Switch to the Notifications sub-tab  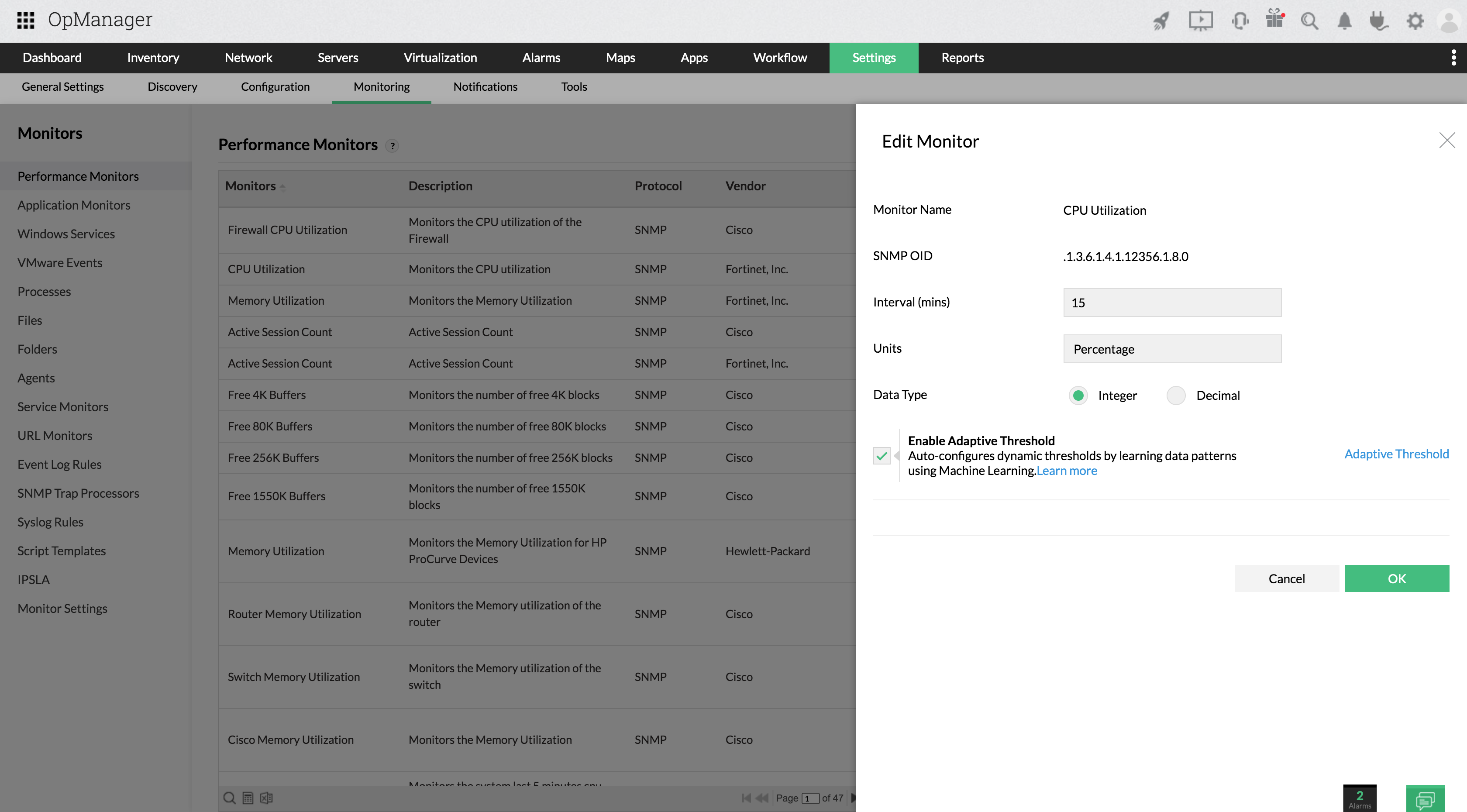[485, 86]
